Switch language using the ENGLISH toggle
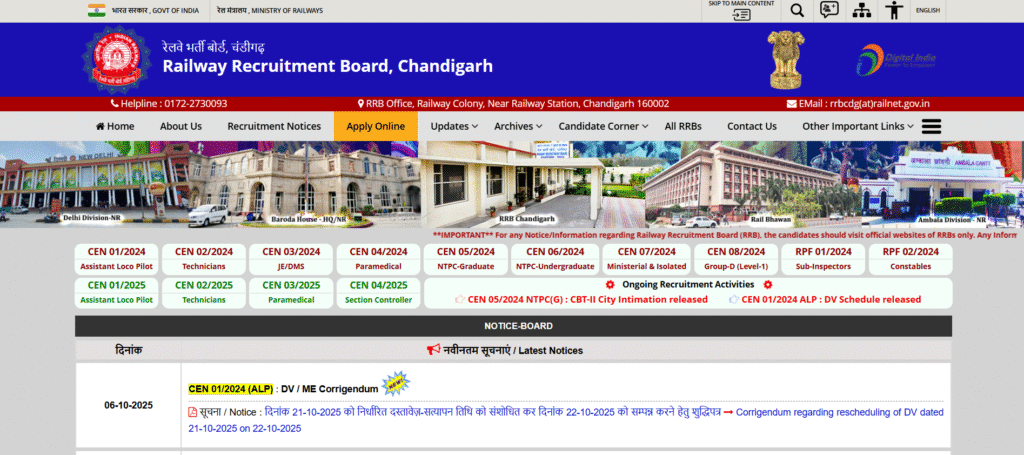Viewport: 1024px width, 455px height. pyautogui.click(x=927, y=10)
